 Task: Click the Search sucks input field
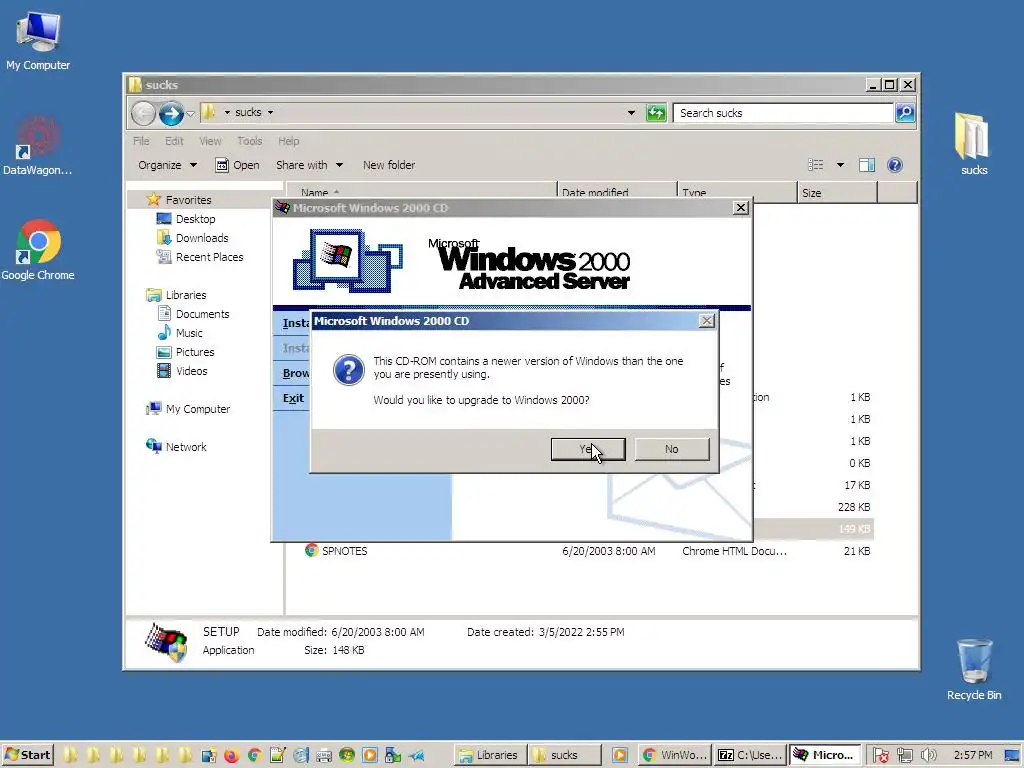click(783, 113)
